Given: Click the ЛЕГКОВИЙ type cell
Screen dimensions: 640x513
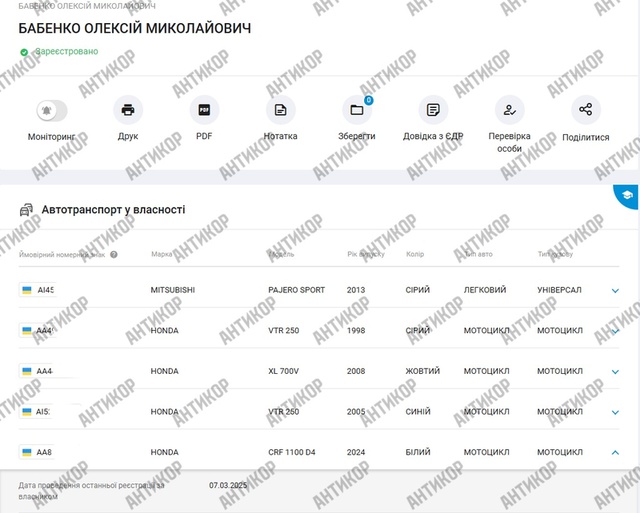Looking at the screenshot, I should click(x=485, y=290).
